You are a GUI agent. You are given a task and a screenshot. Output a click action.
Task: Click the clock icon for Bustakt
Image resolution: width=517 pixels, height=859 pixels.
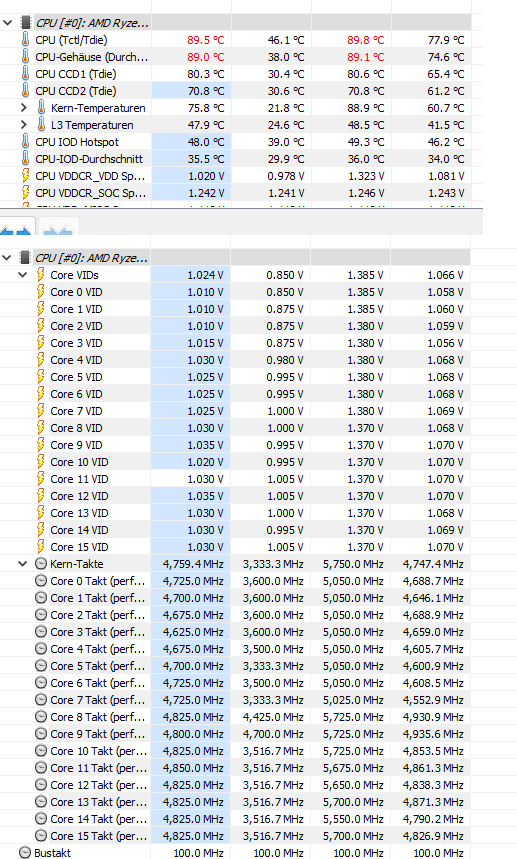pos(25,852)
